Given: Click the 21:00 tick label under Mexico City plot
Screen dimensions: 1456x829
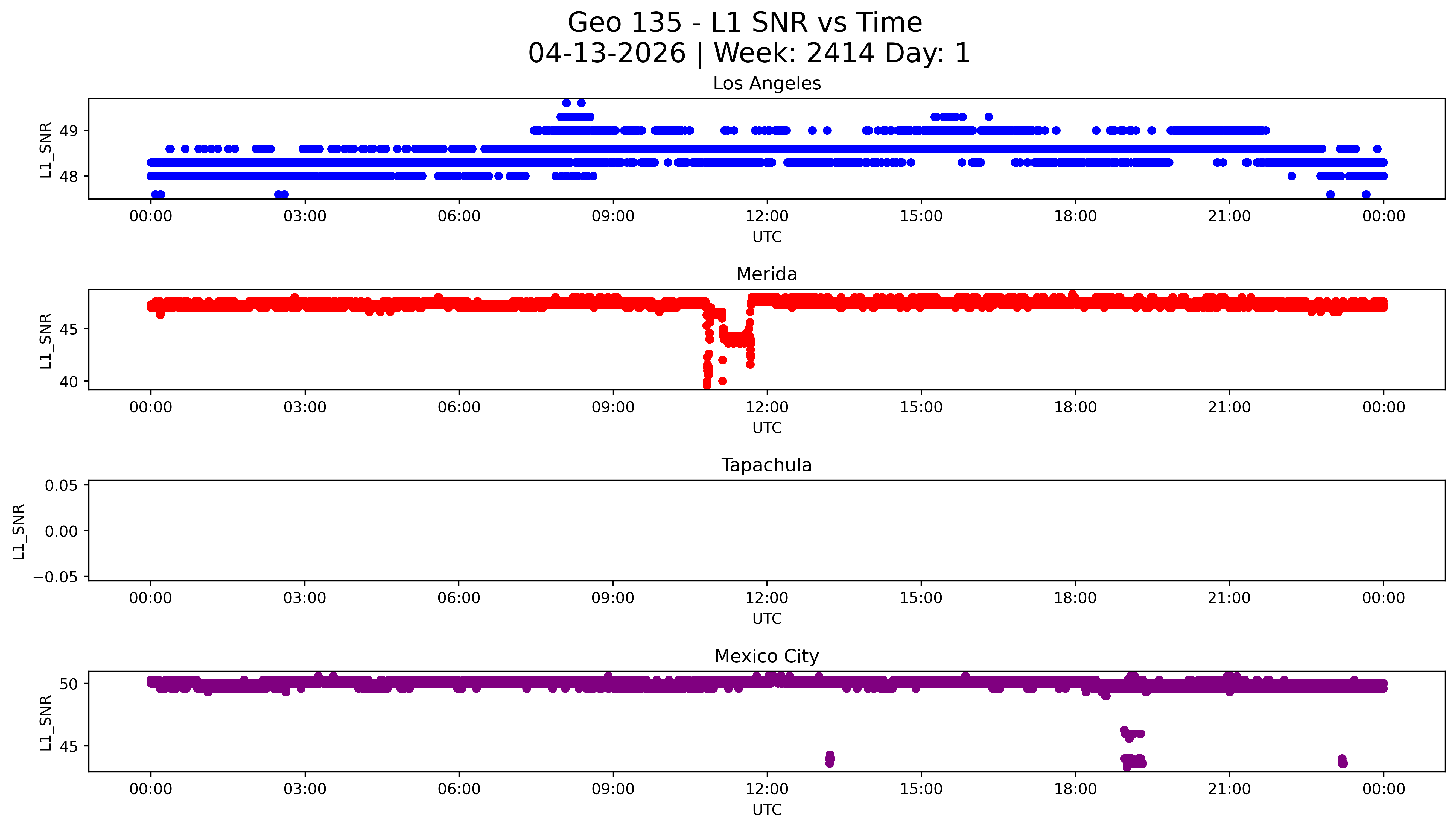Looking at the screenshot, I should tap(1229, 789).
